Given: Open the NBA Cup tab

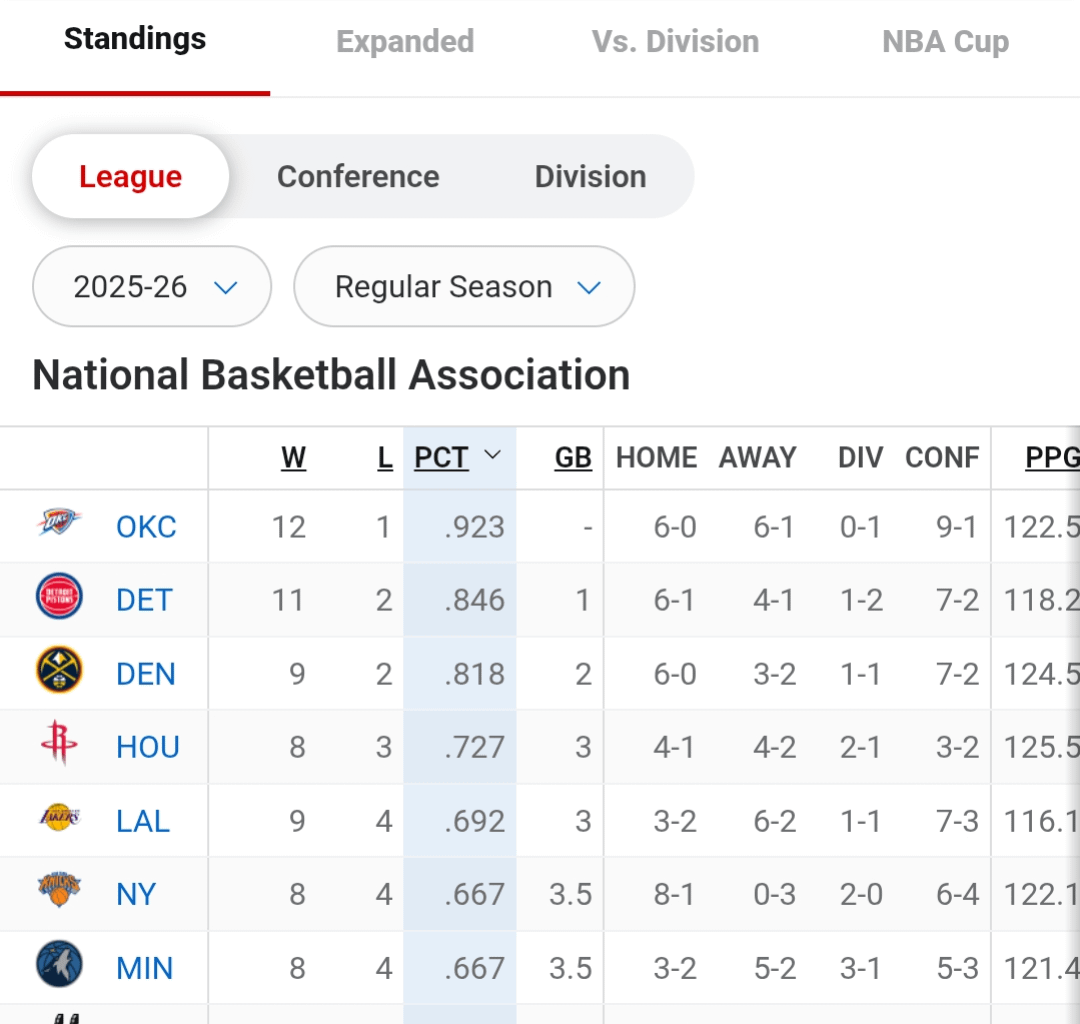Looking at the screenshot, I should 944,42.
